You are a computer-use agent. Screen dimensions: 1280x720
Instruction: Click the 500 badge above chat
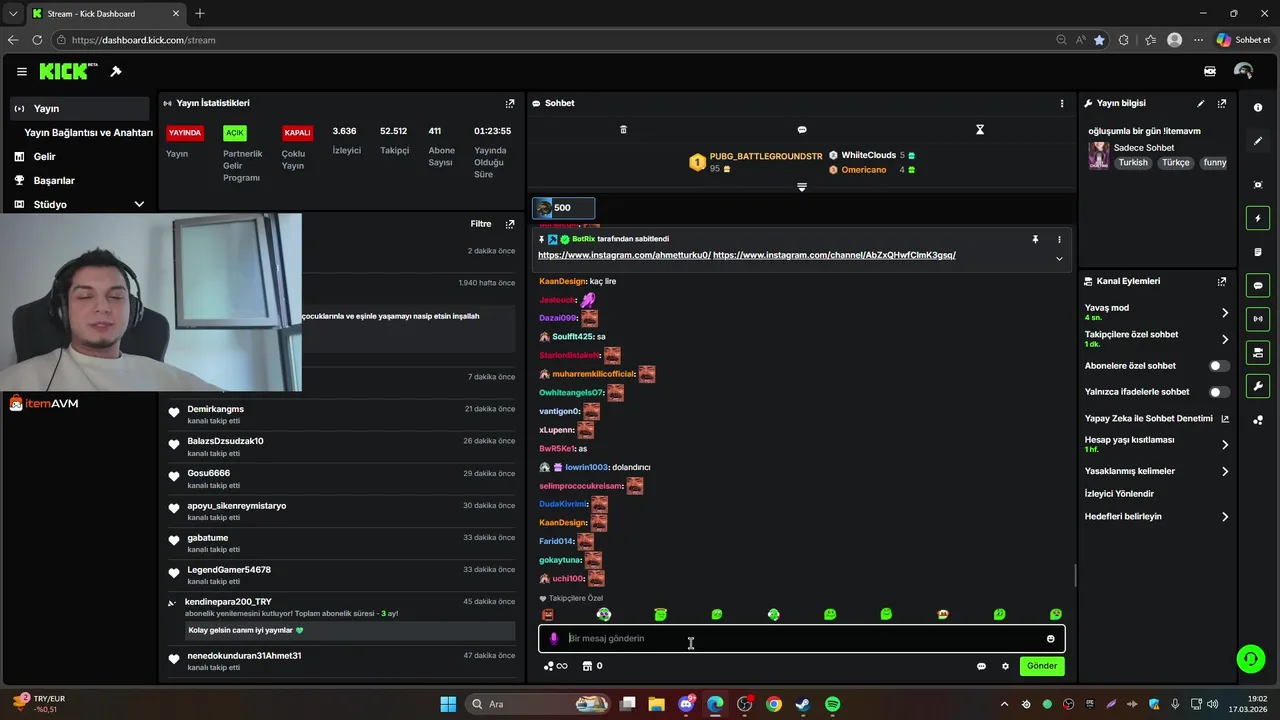tap(563, 208)
